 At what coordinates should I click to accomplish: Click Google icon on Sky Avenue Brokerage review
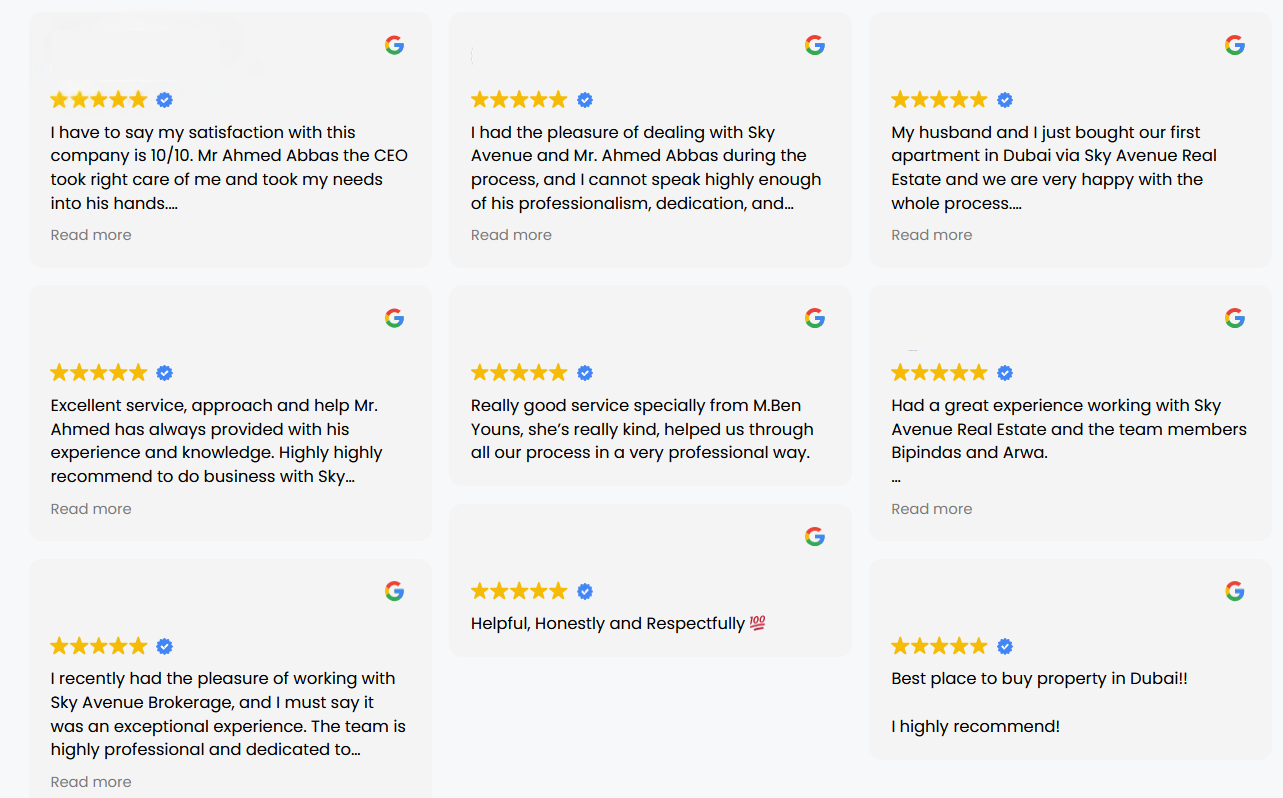coord(395,591)
